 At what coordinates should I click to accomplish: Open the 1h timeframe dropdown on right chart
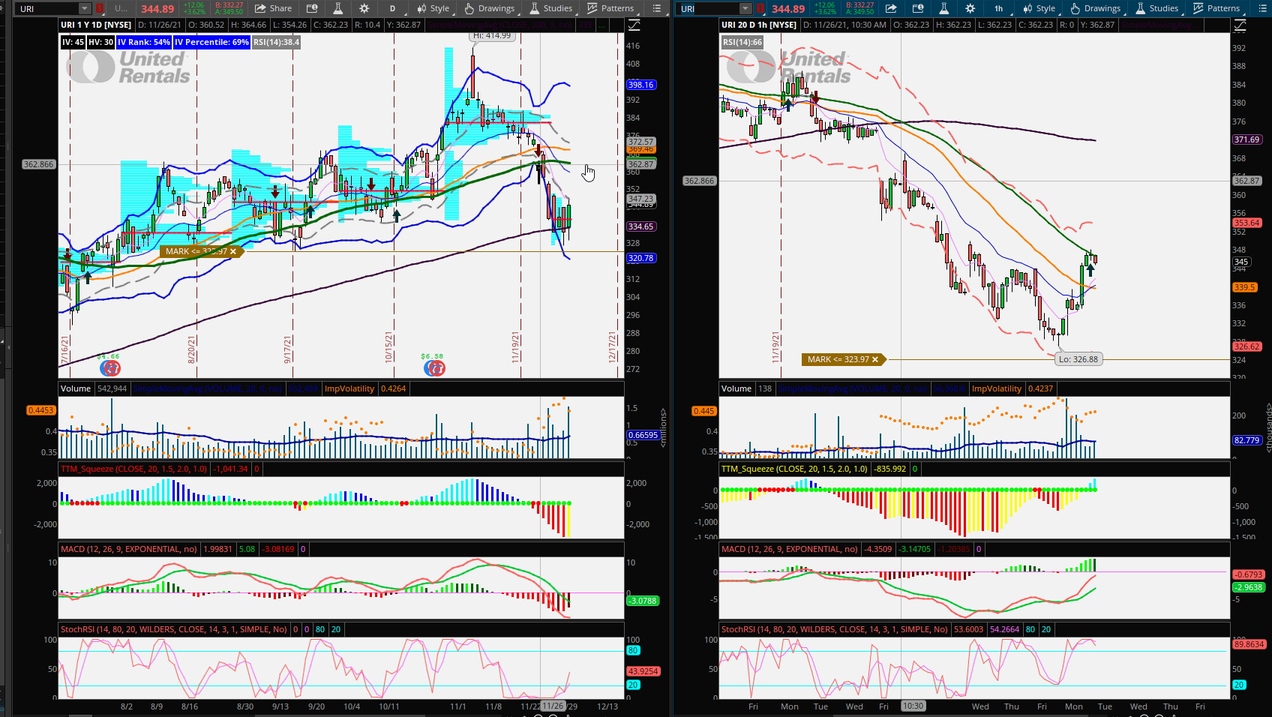[998, 8]
